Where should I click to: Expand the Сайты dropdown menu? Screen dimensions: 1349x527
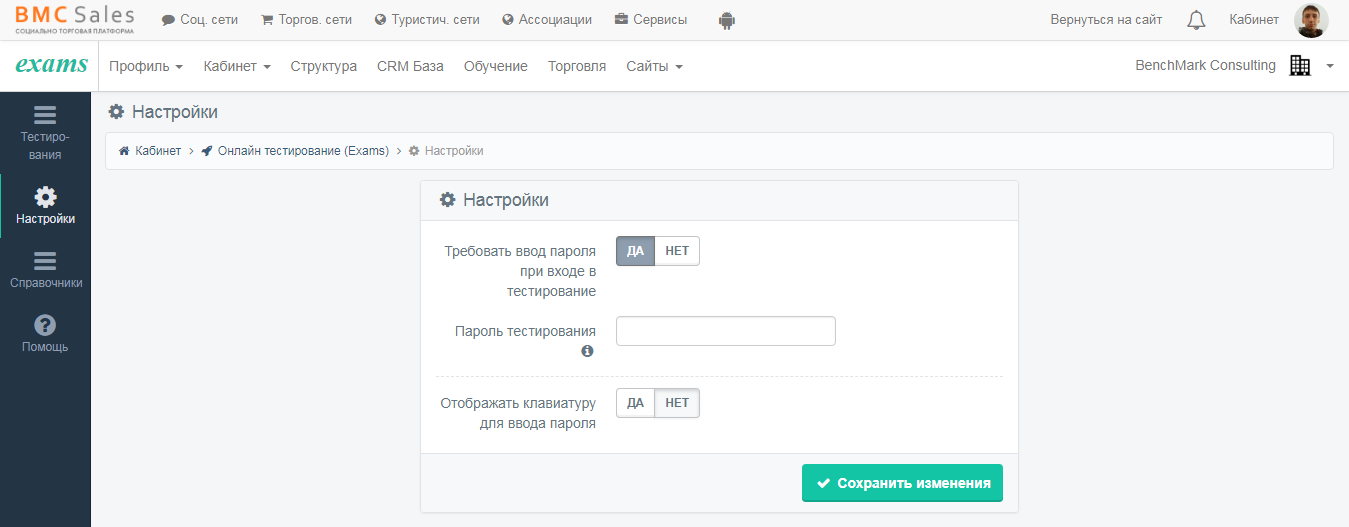(654, 66)
